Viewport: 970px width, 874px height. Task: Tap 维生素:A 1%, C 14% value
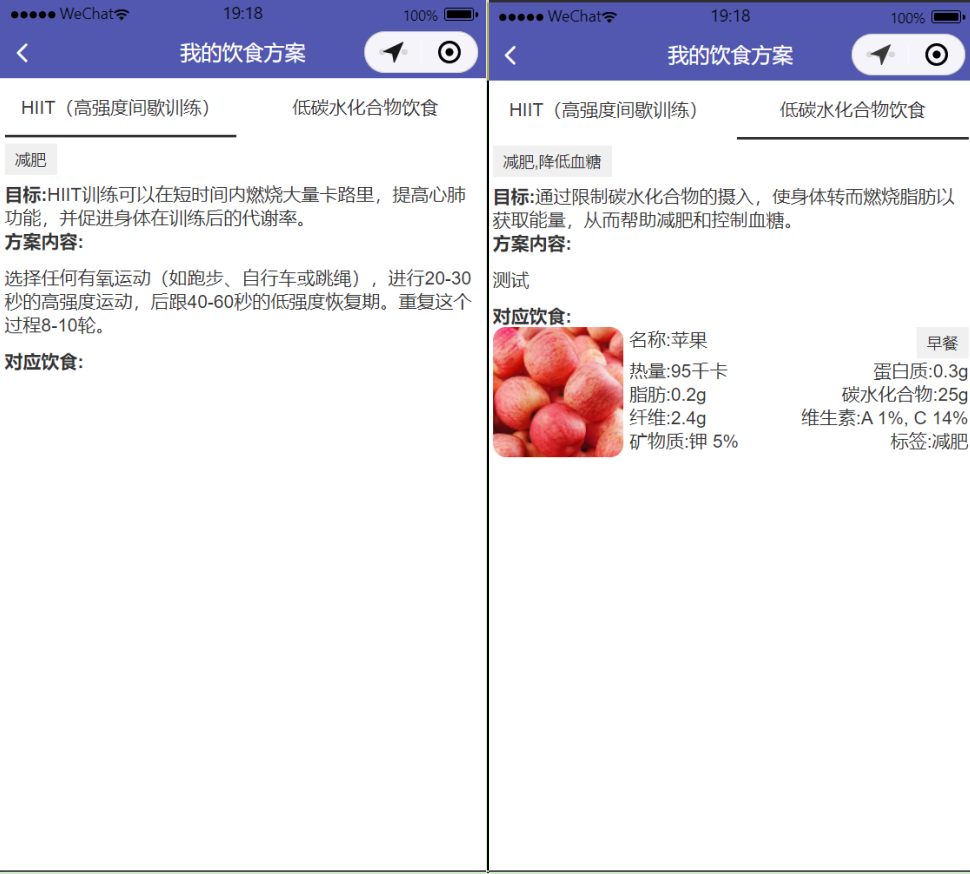(x=884, y=418)
